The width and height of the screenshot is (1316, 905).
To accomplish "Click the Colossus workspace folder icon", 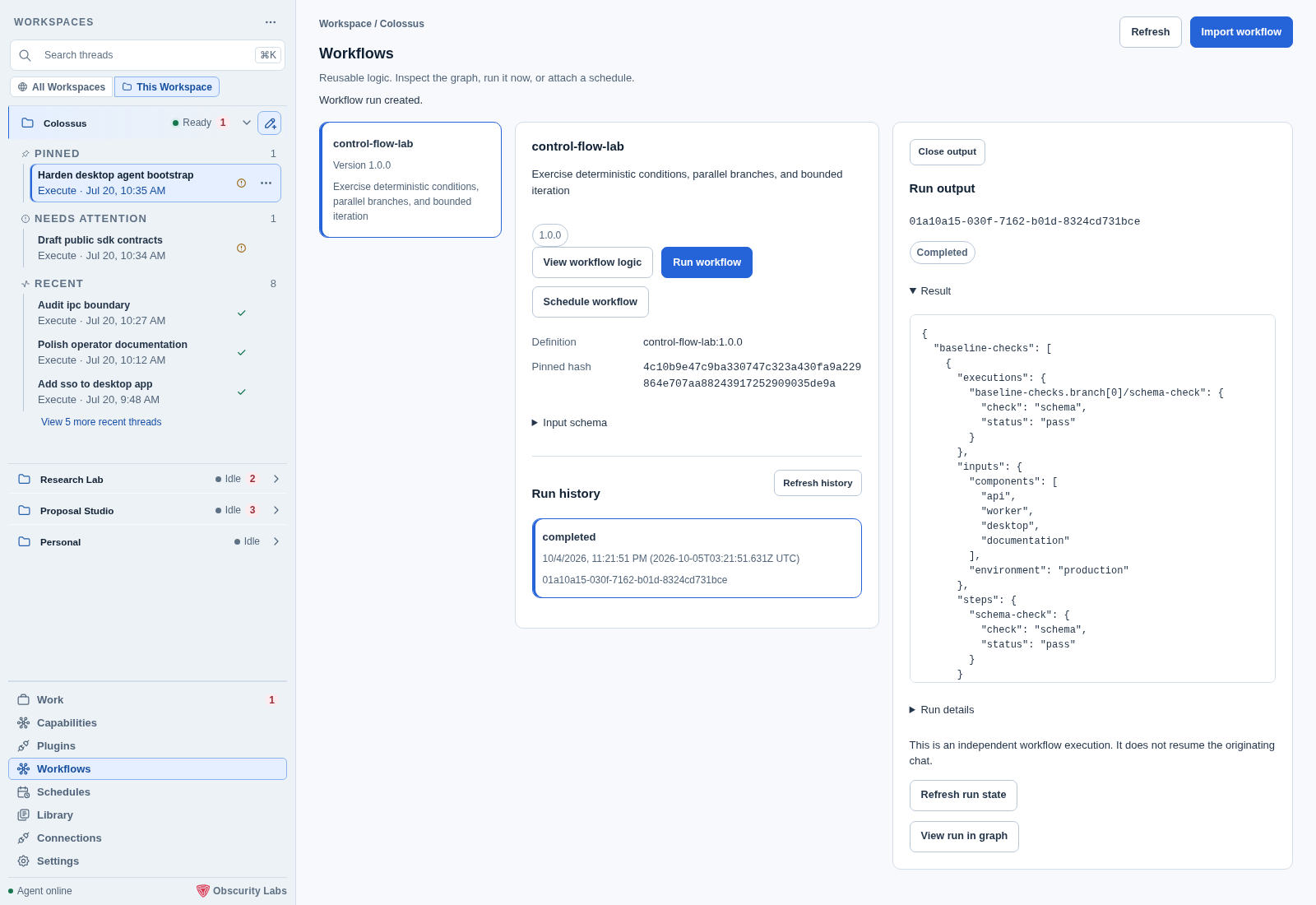I will coord(27,123).
